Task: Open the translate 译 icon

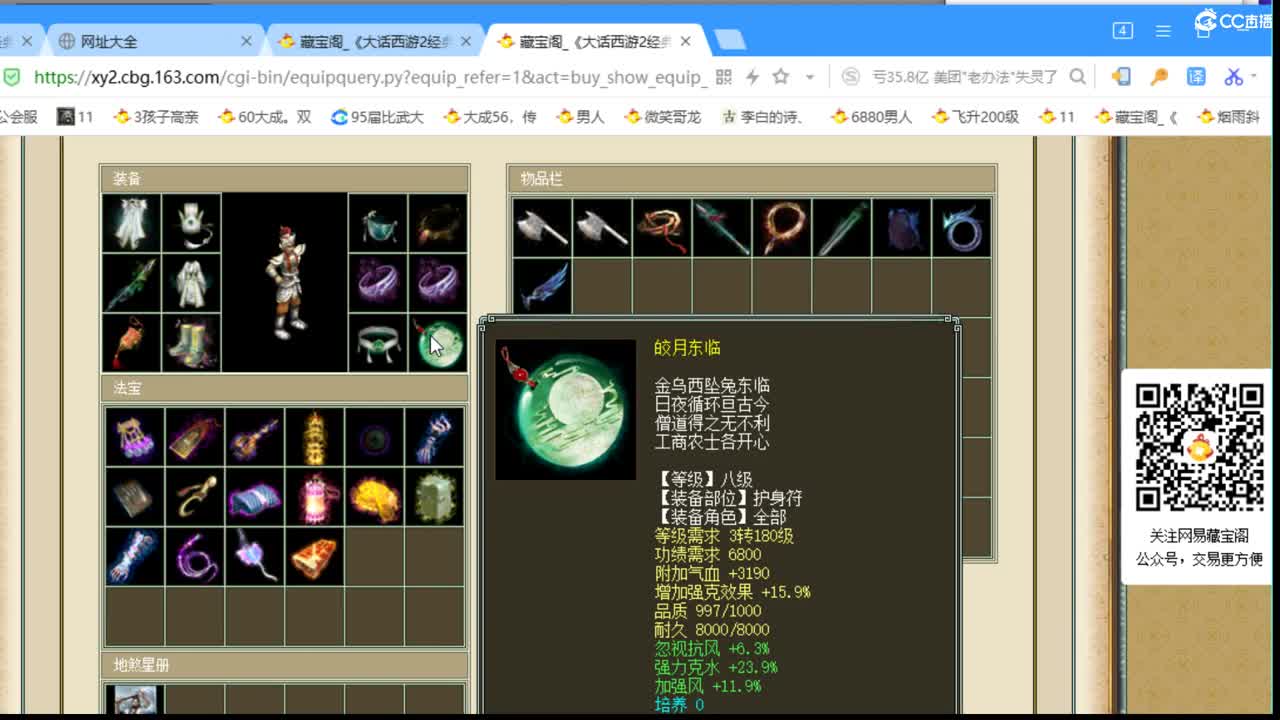Action: 1196,77
